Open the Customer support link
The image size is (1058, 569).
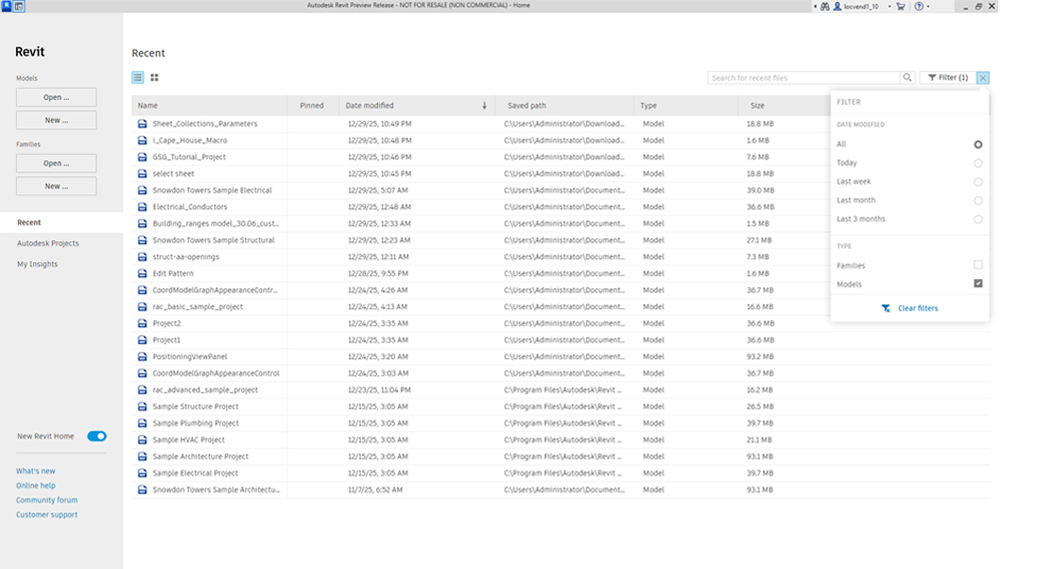[x=47, y=515]
